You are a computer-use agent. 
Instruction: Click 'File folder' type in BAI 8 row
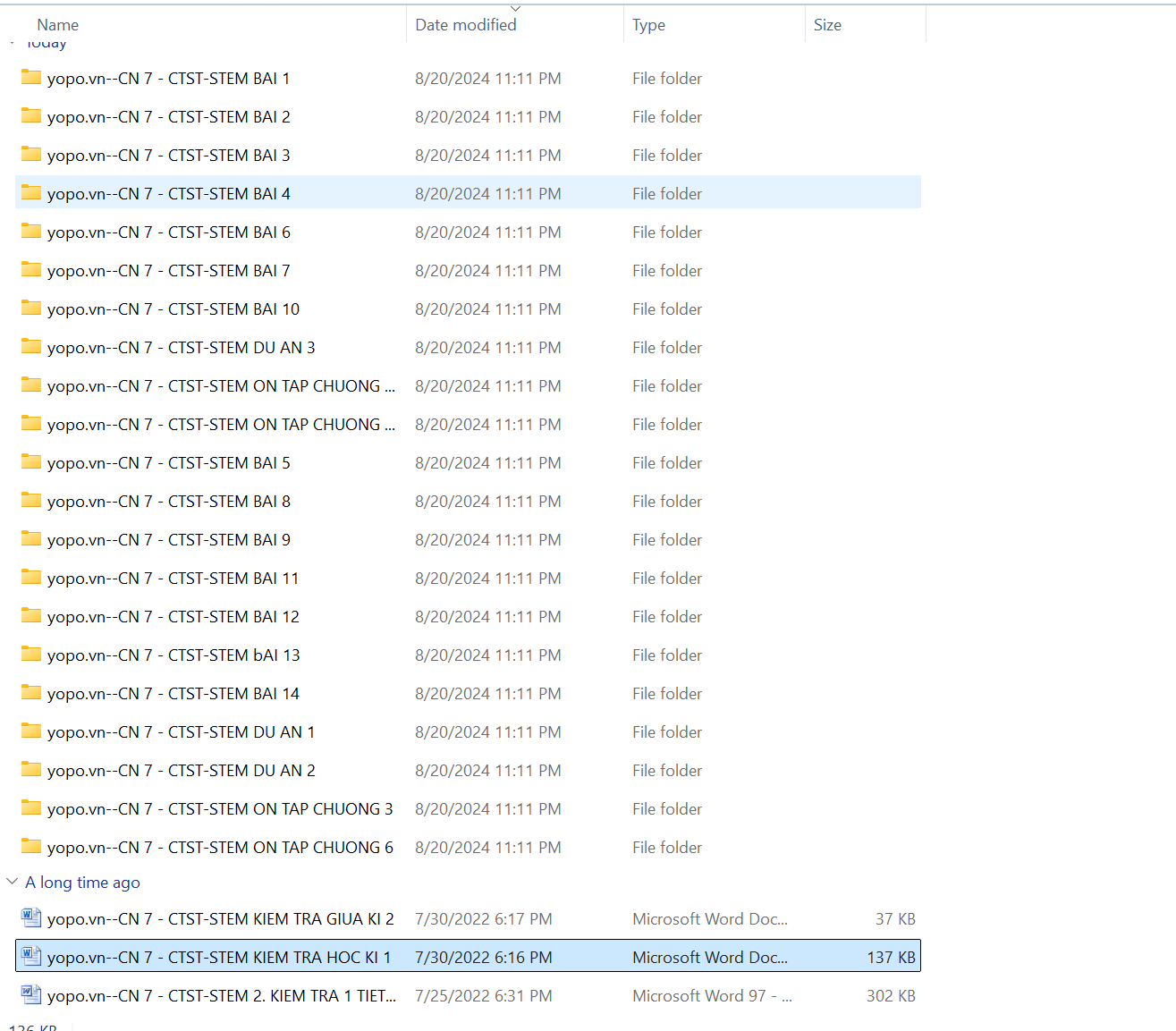coord(667,502)
